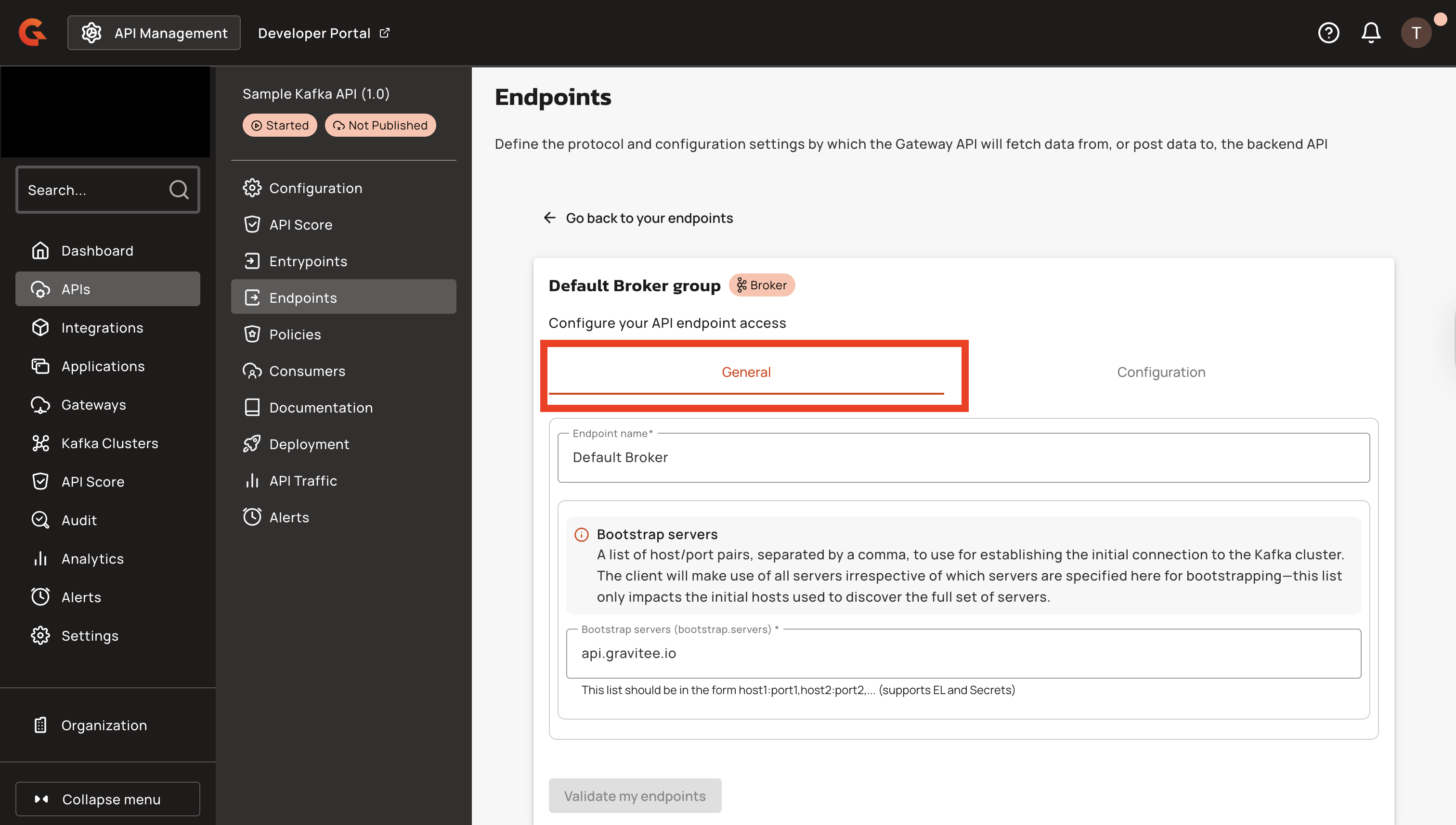Select the General tab
The image size is (1456, 825).
pyautogui.click(x=746, y=372)
